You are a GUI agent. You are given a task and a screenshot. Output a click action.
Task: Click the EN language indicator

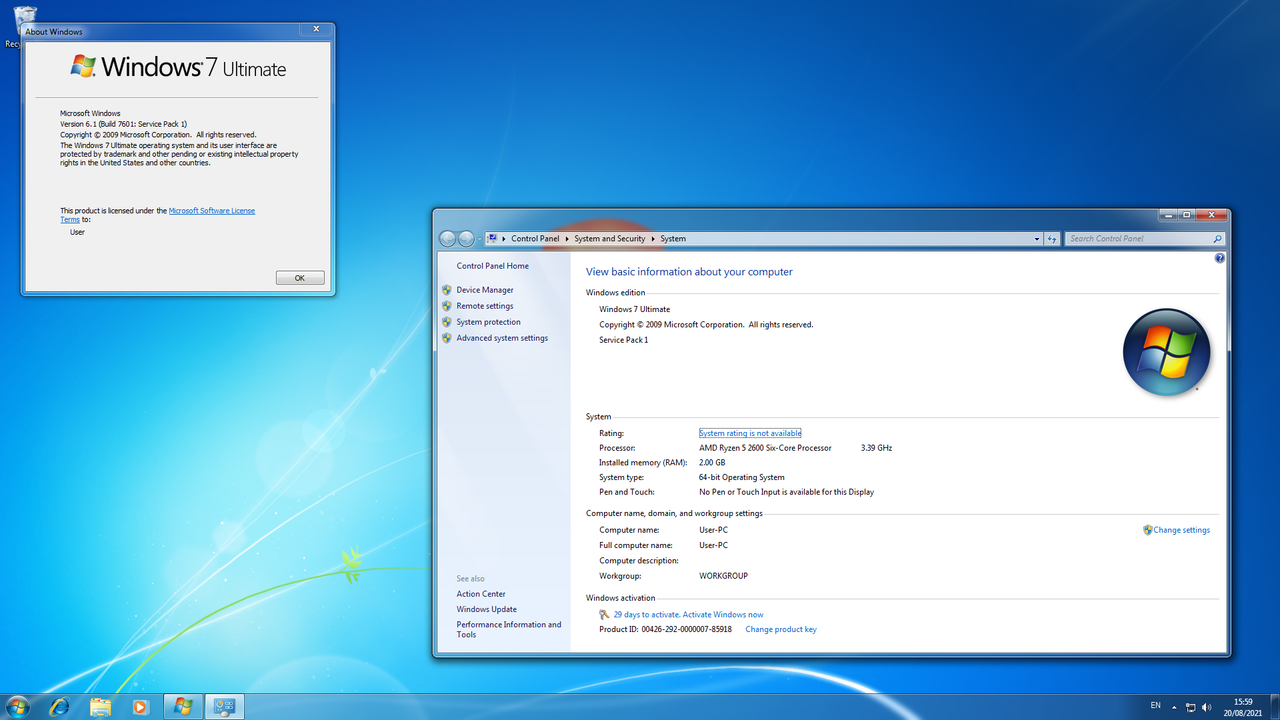point(1156,706)
